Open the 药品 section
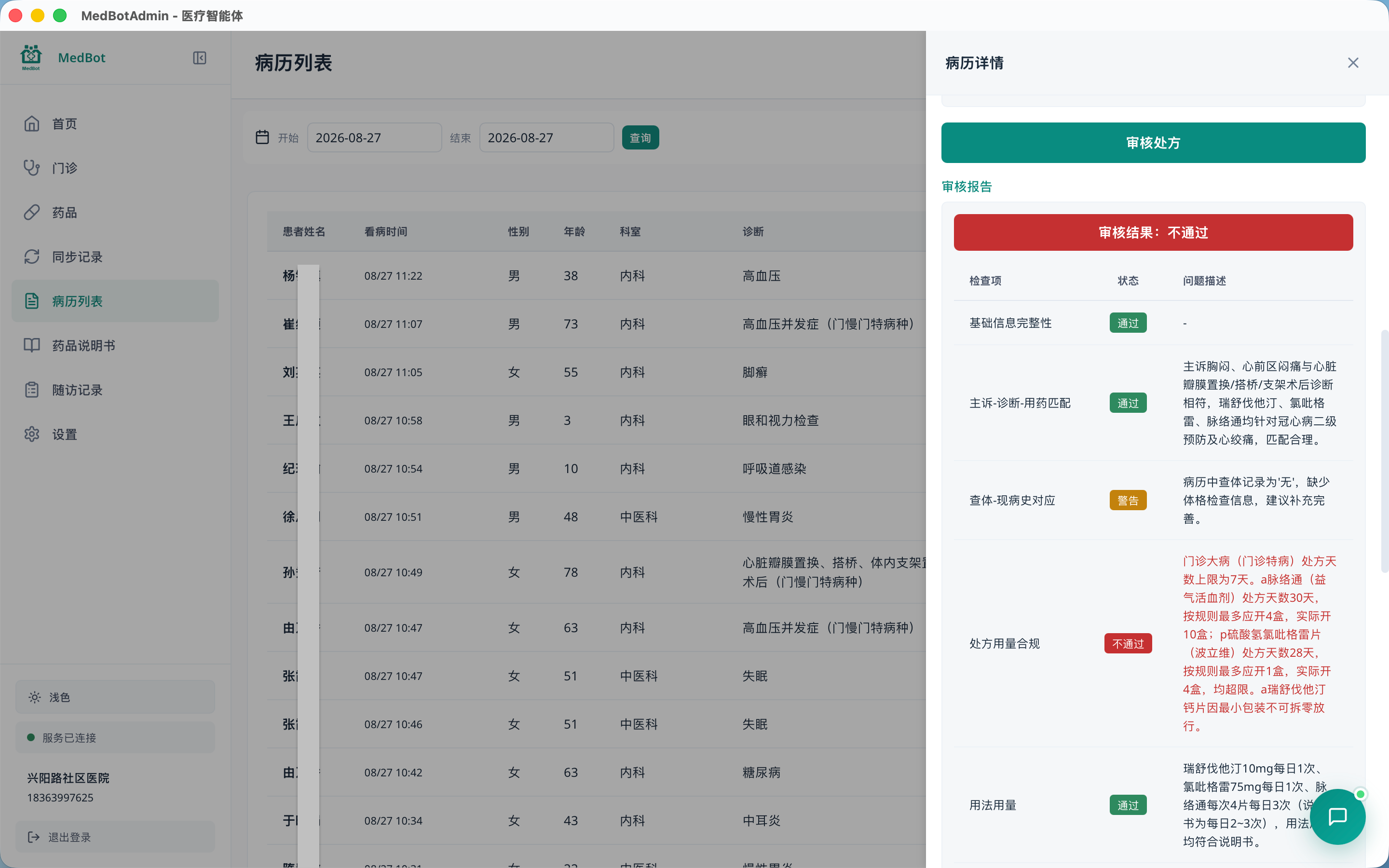 click(x=115, y=212)
